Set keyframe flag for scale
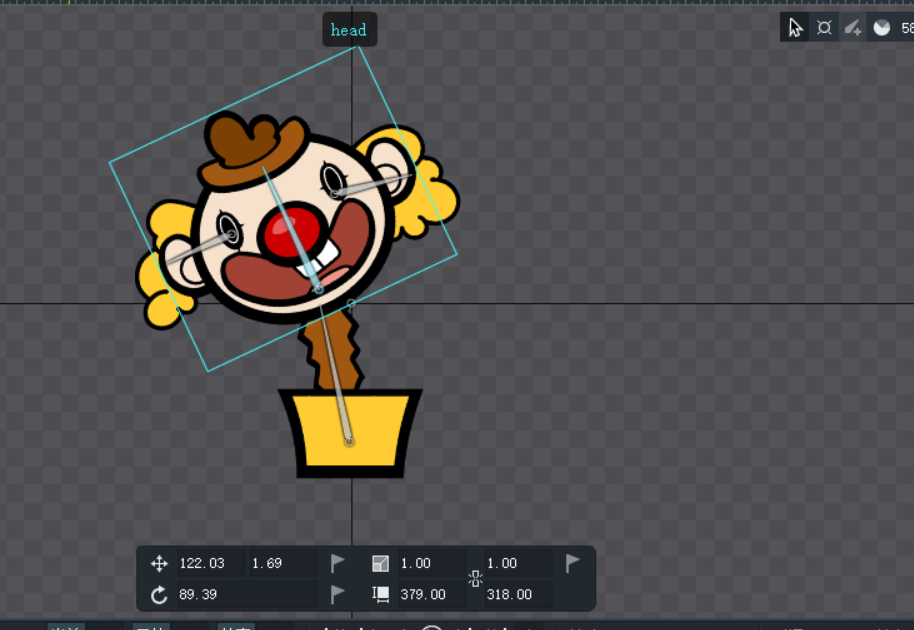The height and width of the screenshot is (630, 914). coord(572,563)
